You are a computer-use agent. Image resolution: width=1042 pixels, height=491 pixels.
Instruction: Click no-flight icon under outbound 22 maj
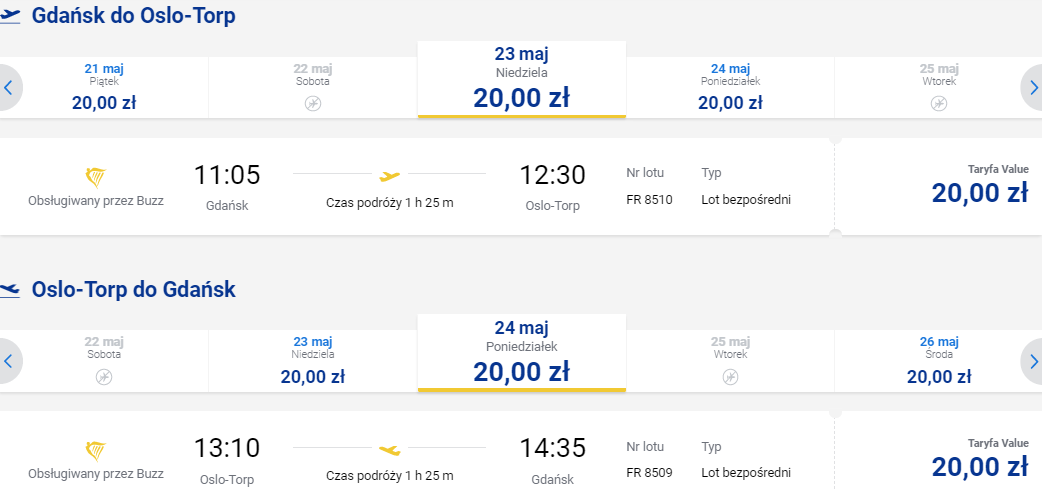pyautogui.click(x=313, y=103)
